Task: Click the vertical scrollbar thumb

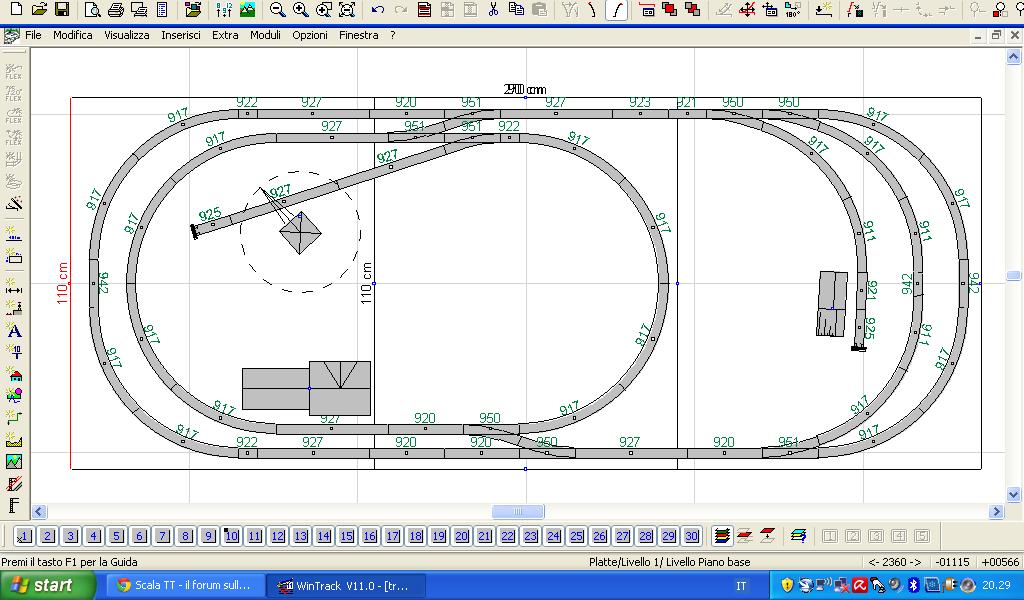Action: (x=1013, y=276)
